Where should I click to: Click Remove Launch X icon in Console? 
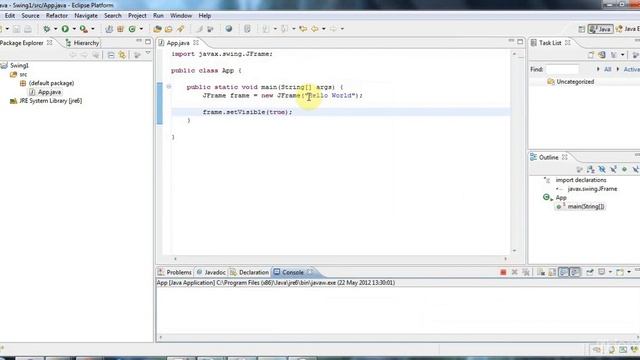(x=515, y=272)
